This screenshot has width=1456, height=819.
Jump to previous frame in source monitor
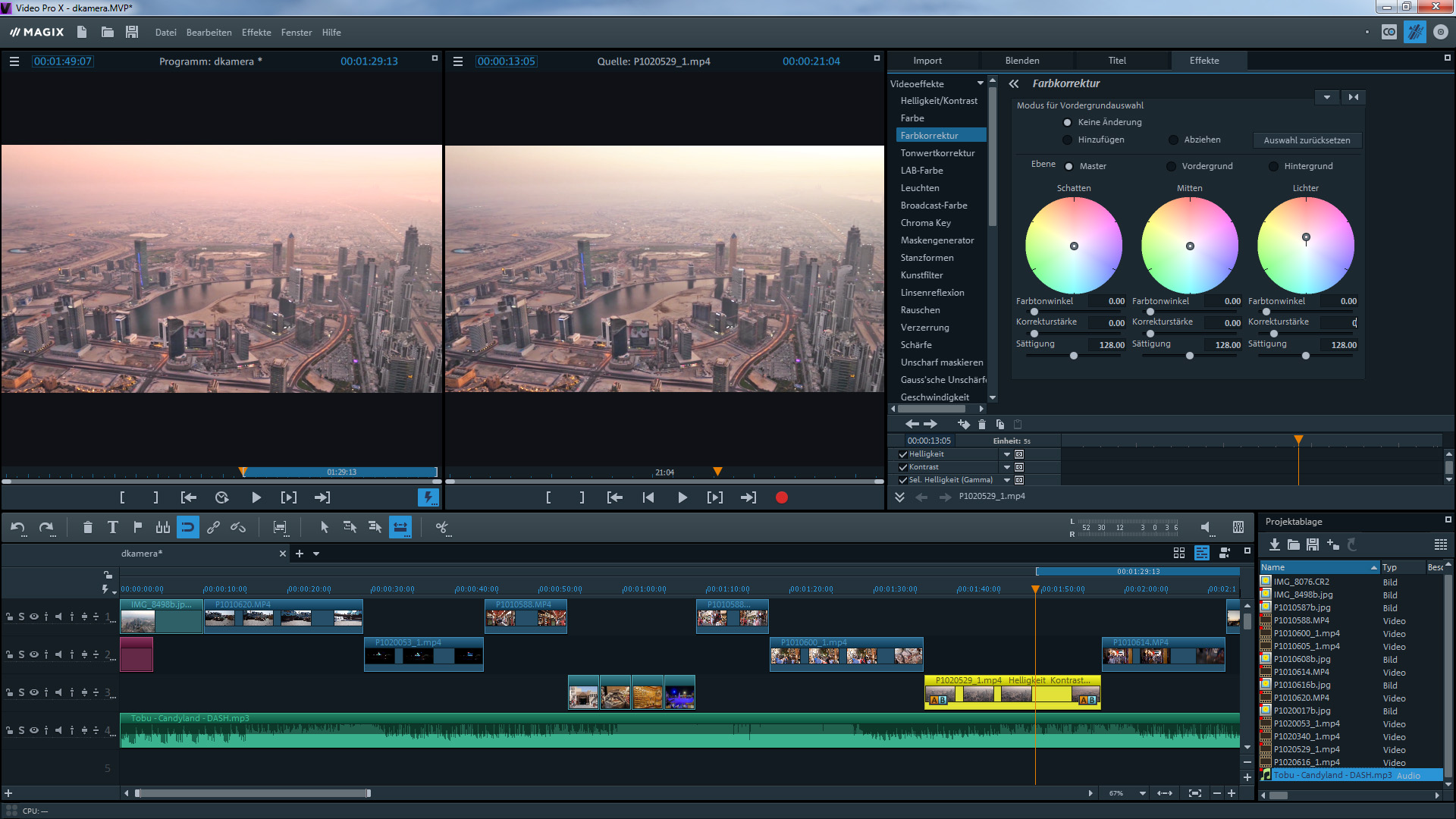coord(648,497)
